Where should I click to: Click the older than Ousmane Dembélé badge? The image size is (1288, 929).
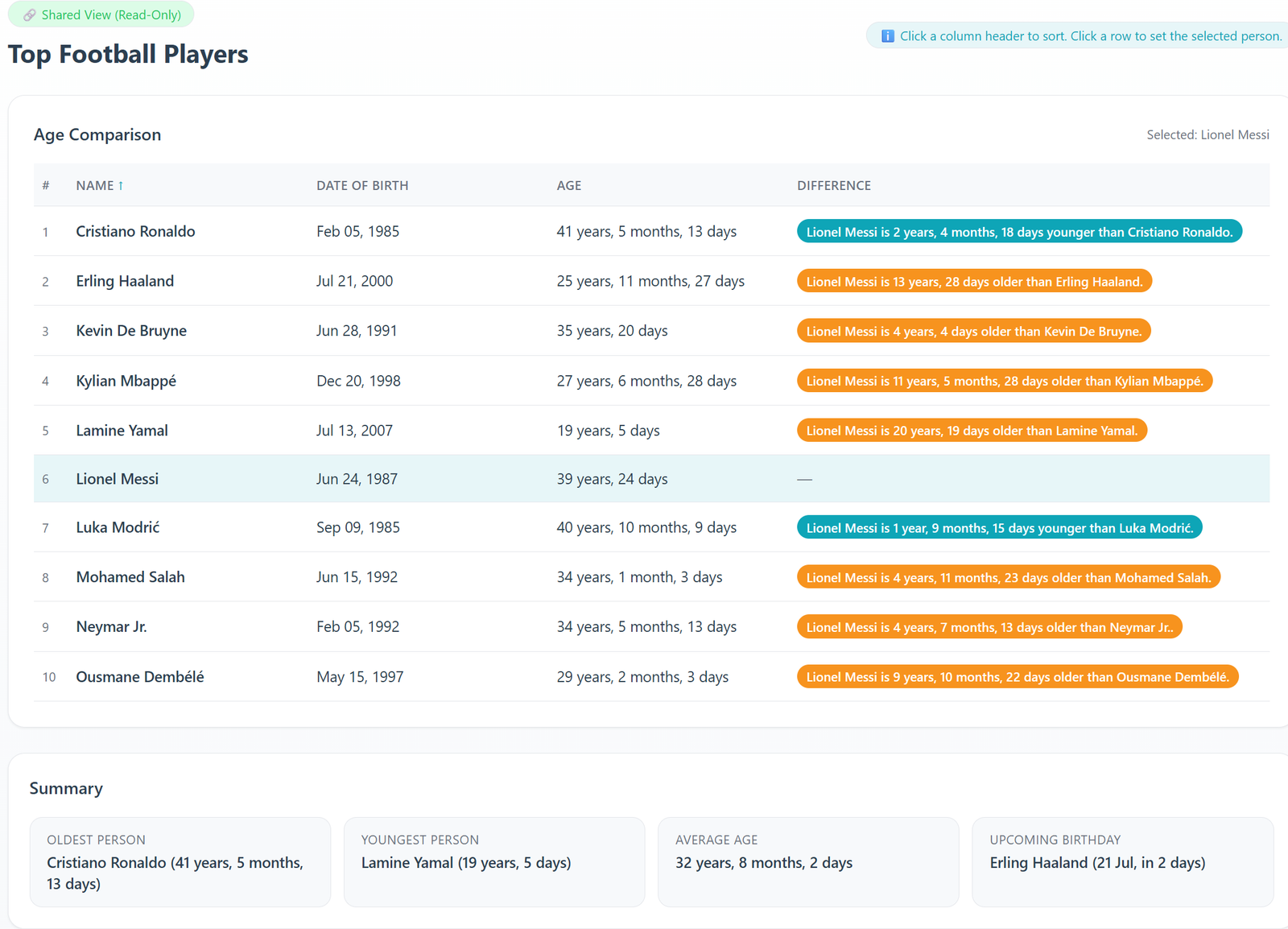tap(1018, 677)
